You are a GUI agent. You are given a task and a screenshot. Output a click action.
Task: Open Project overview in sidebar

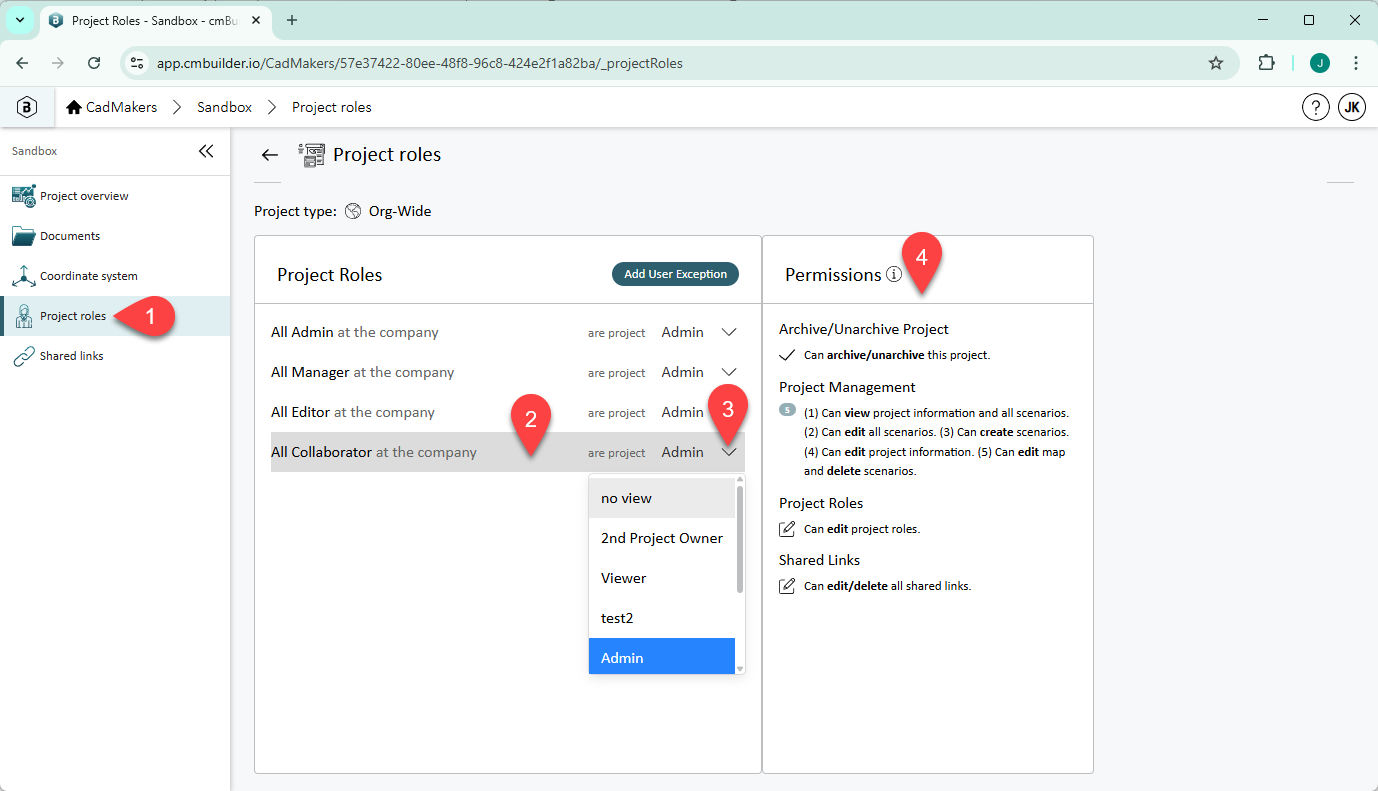[115, 196]
